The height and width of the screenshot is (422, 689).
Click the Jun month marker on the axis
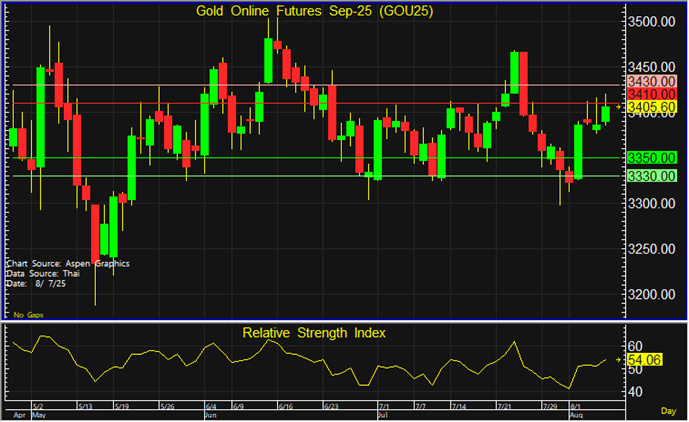(x=211, y=413)
